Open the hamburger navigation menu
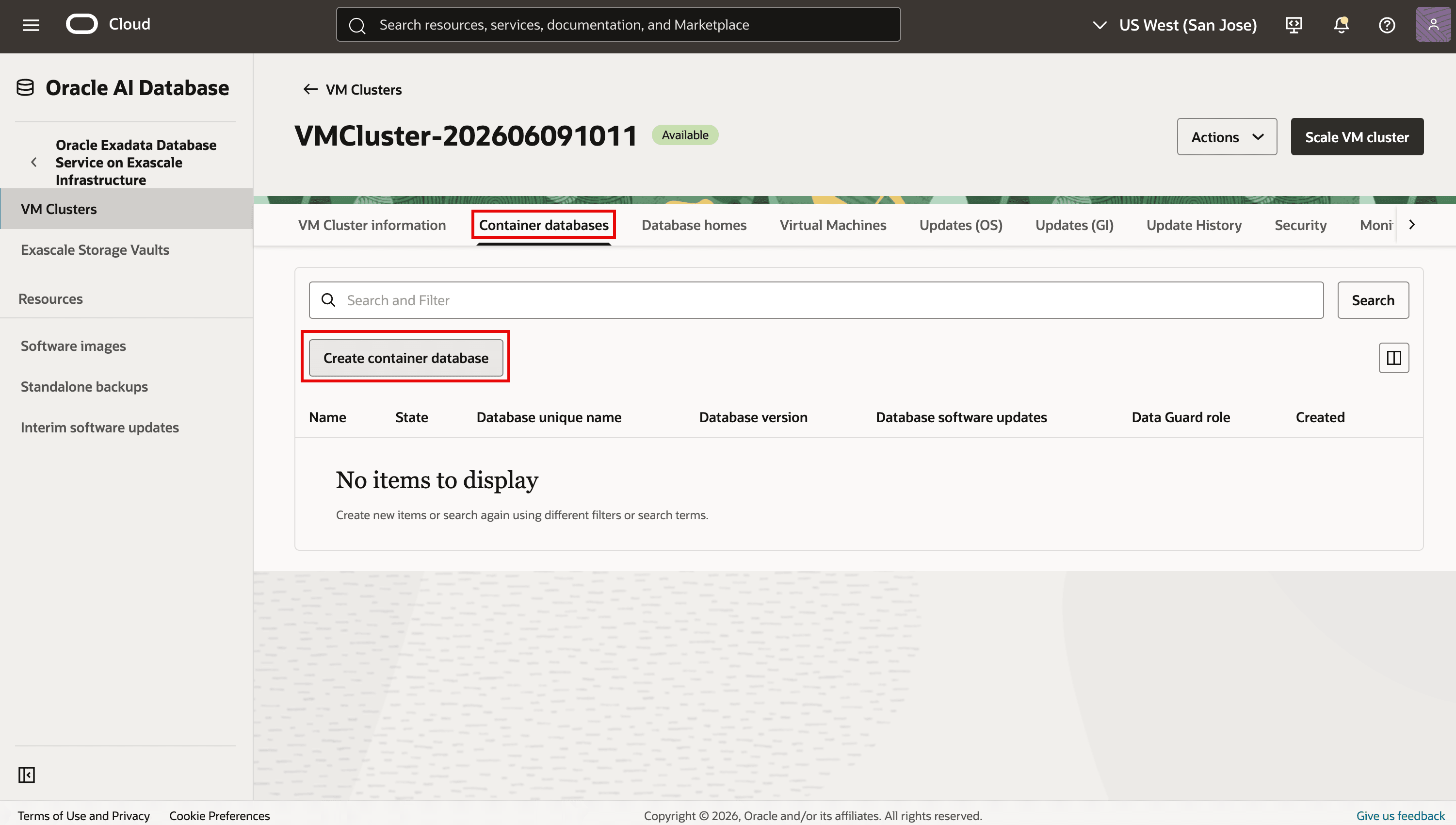 click(x=31, y=25)
